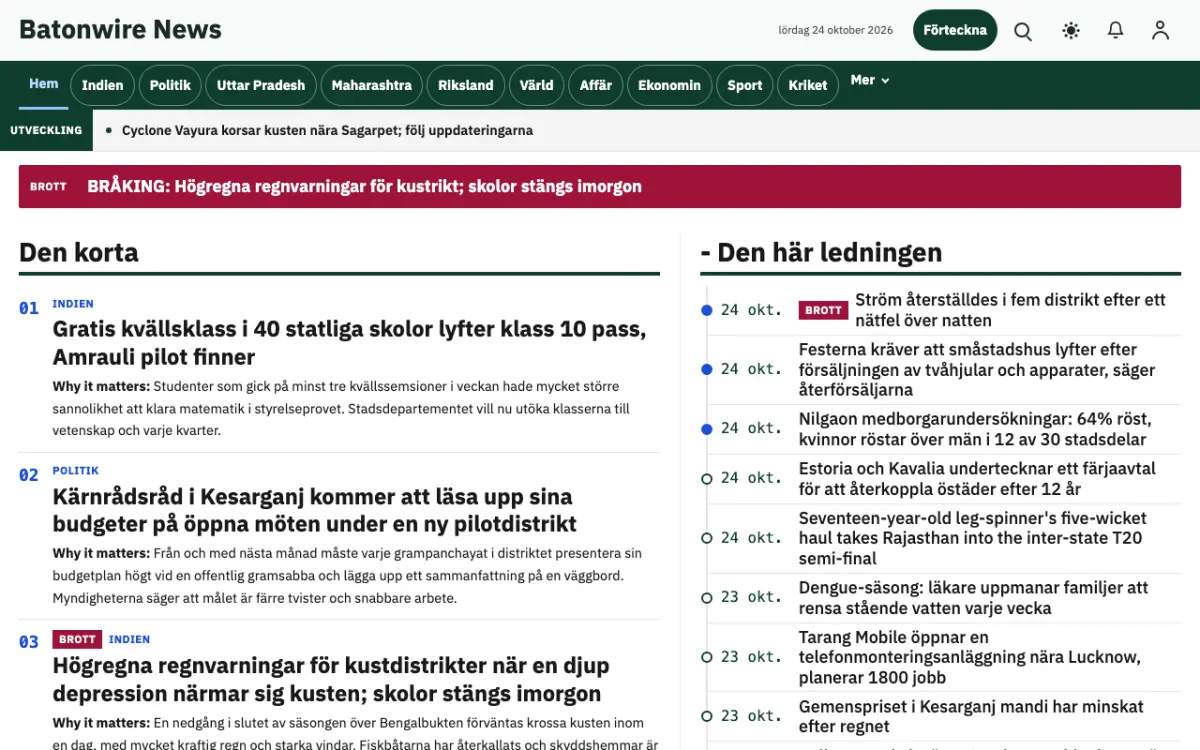Image resolution: width=1200 pixels, height=750 pixels.
Task: Click the UTVECKLING ticker label
Action: [x=46, y=130]
